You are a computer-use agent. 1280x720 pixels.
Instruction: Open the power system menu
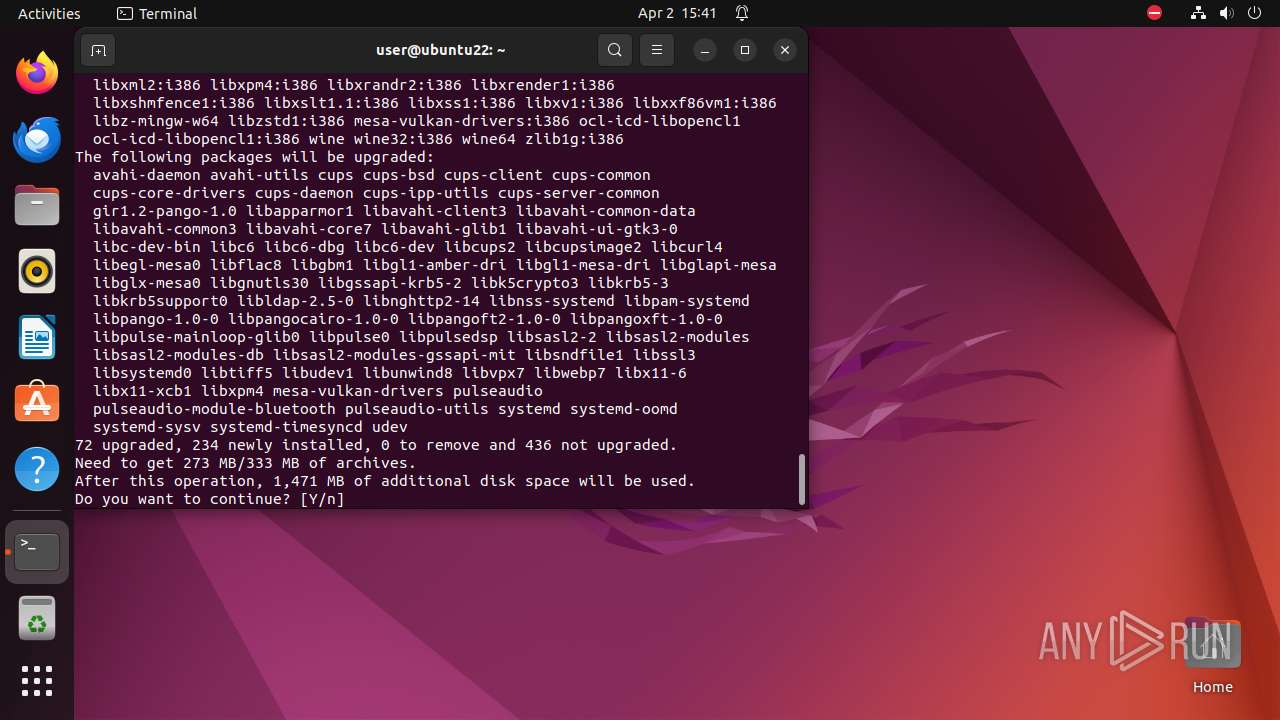[1255, 13]
